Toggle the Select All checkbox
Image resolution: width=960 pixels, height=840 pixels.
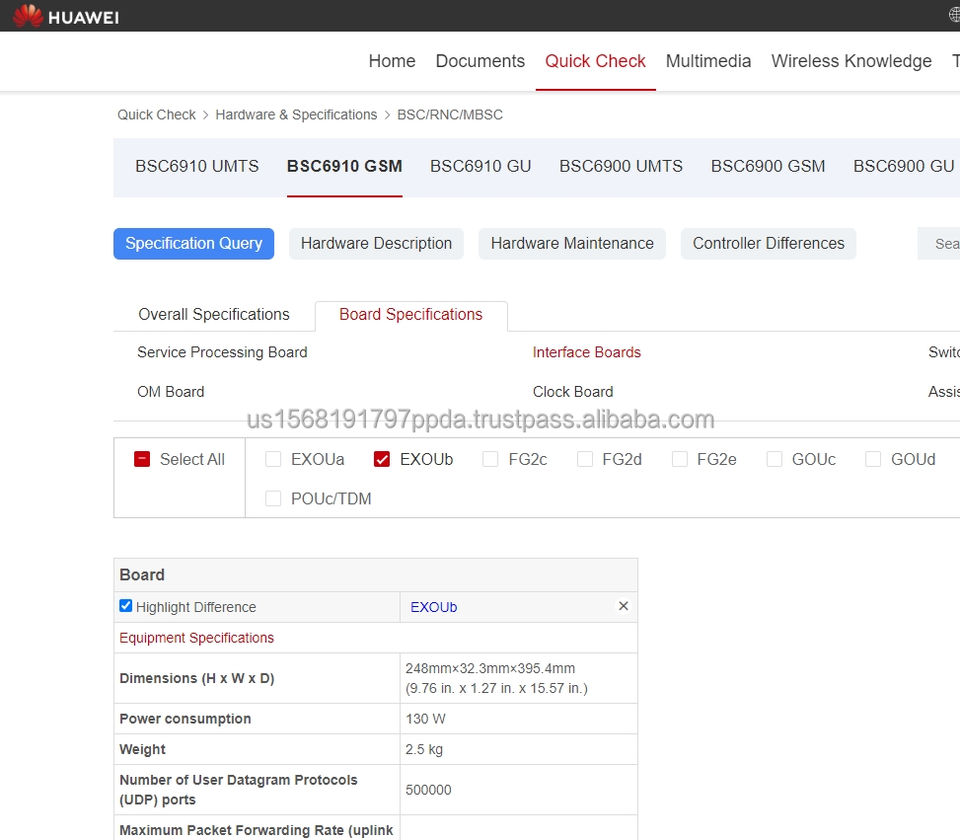coord(142,459)
